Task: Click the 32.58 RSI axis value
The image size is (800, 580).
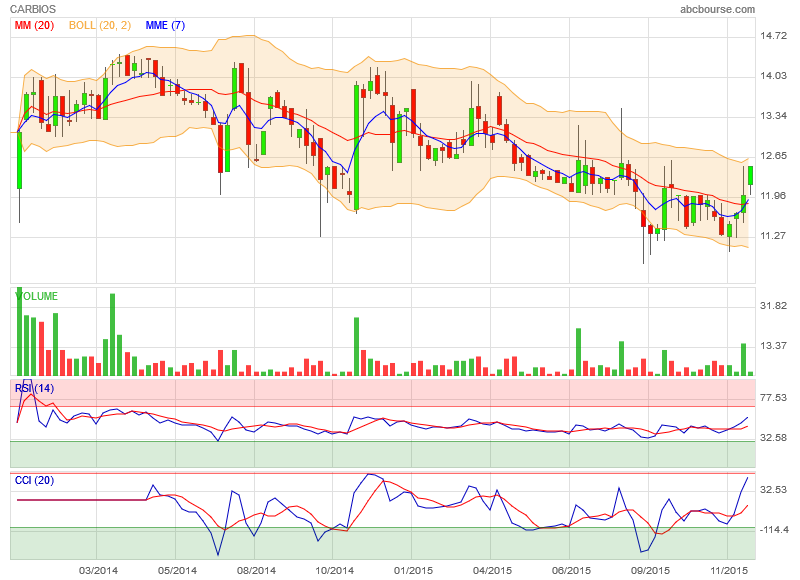Action: tap(773, 438)
